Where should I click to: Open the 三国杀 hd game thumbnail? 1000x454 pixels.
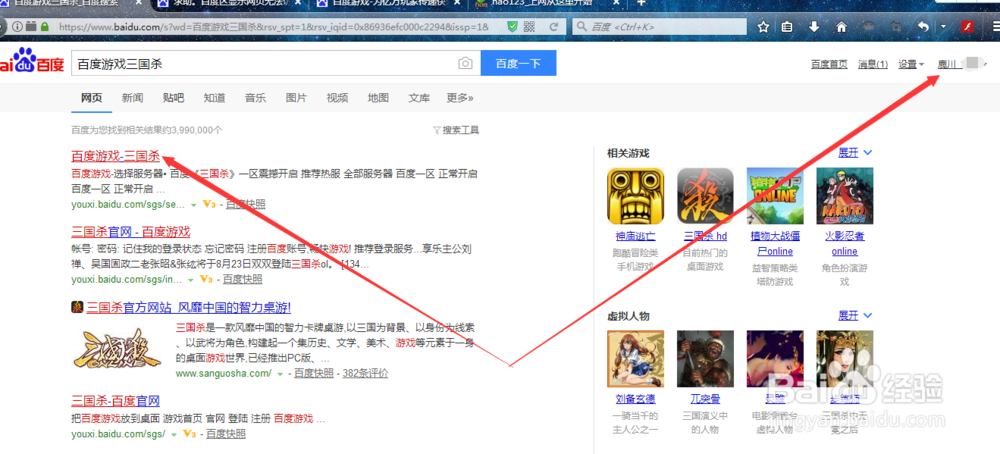click(705, 196)
